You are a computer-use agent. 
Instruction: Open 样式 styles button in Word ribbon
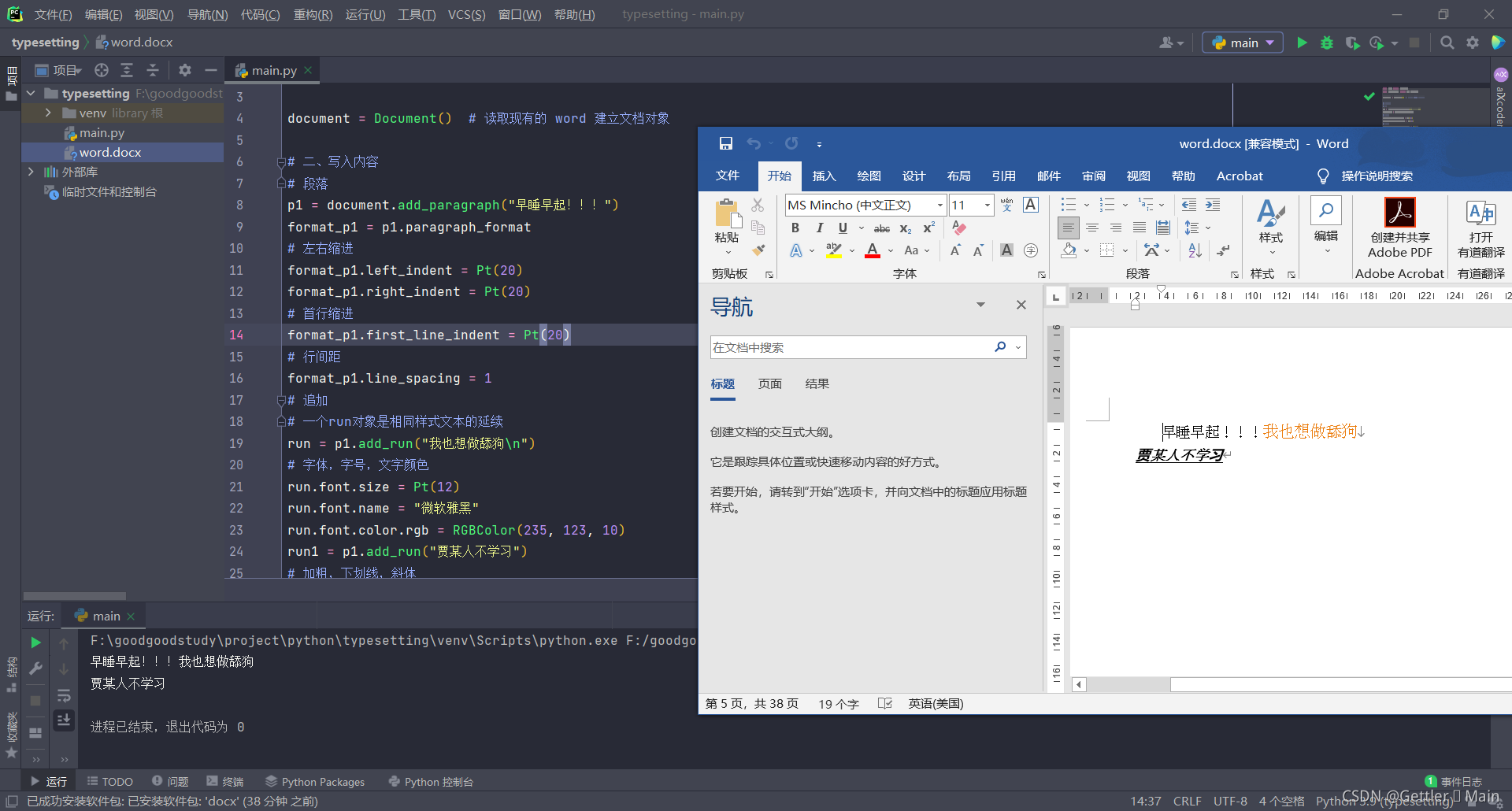[x=1270, y=227]
